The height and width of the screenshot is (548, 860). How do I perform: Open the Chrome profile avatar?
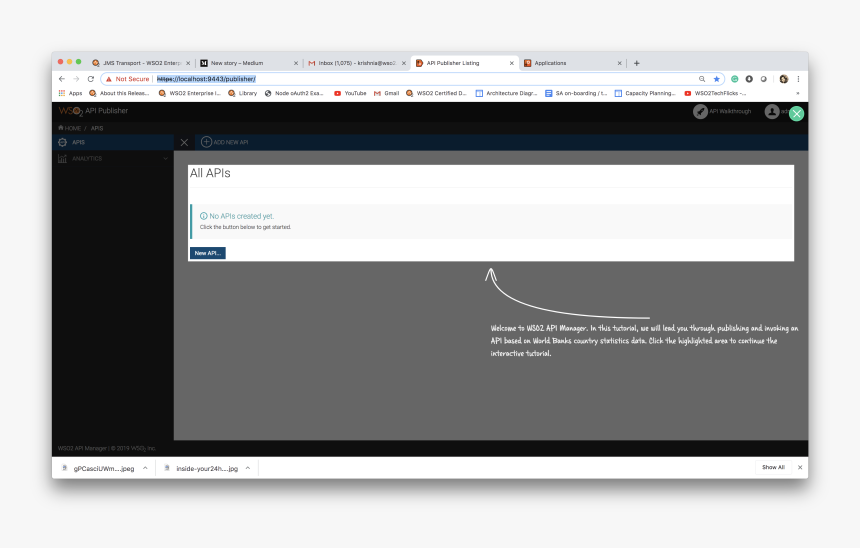tap(784, 79)
